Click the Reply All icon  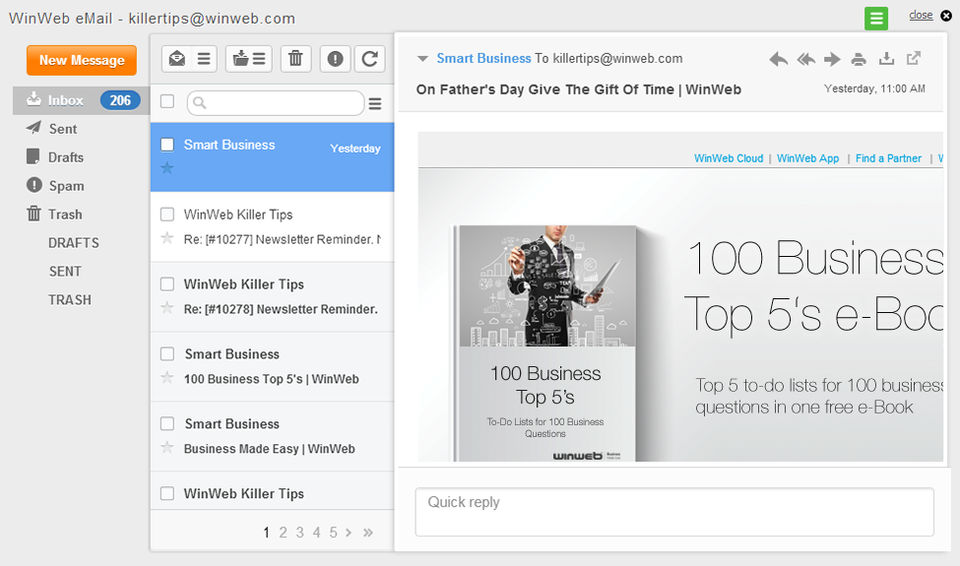click(x=805, y=59)
